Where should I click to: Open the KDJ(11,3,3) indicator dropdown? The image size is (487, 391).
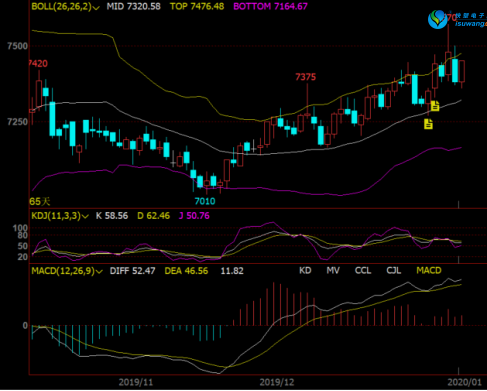click(60, 216)
